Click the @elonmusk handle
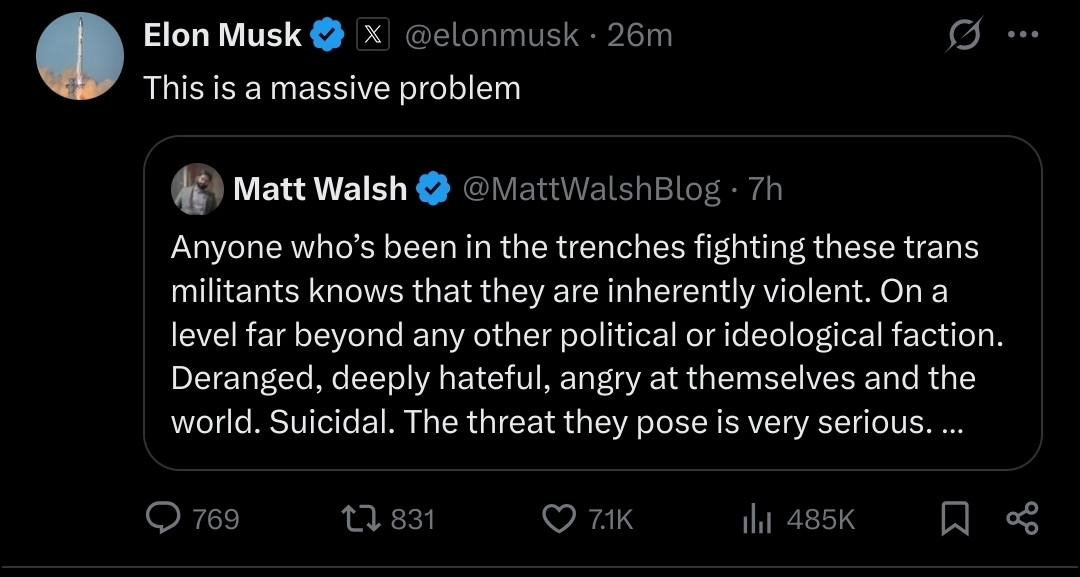1080x577 pixels. [x=491, y=36]
